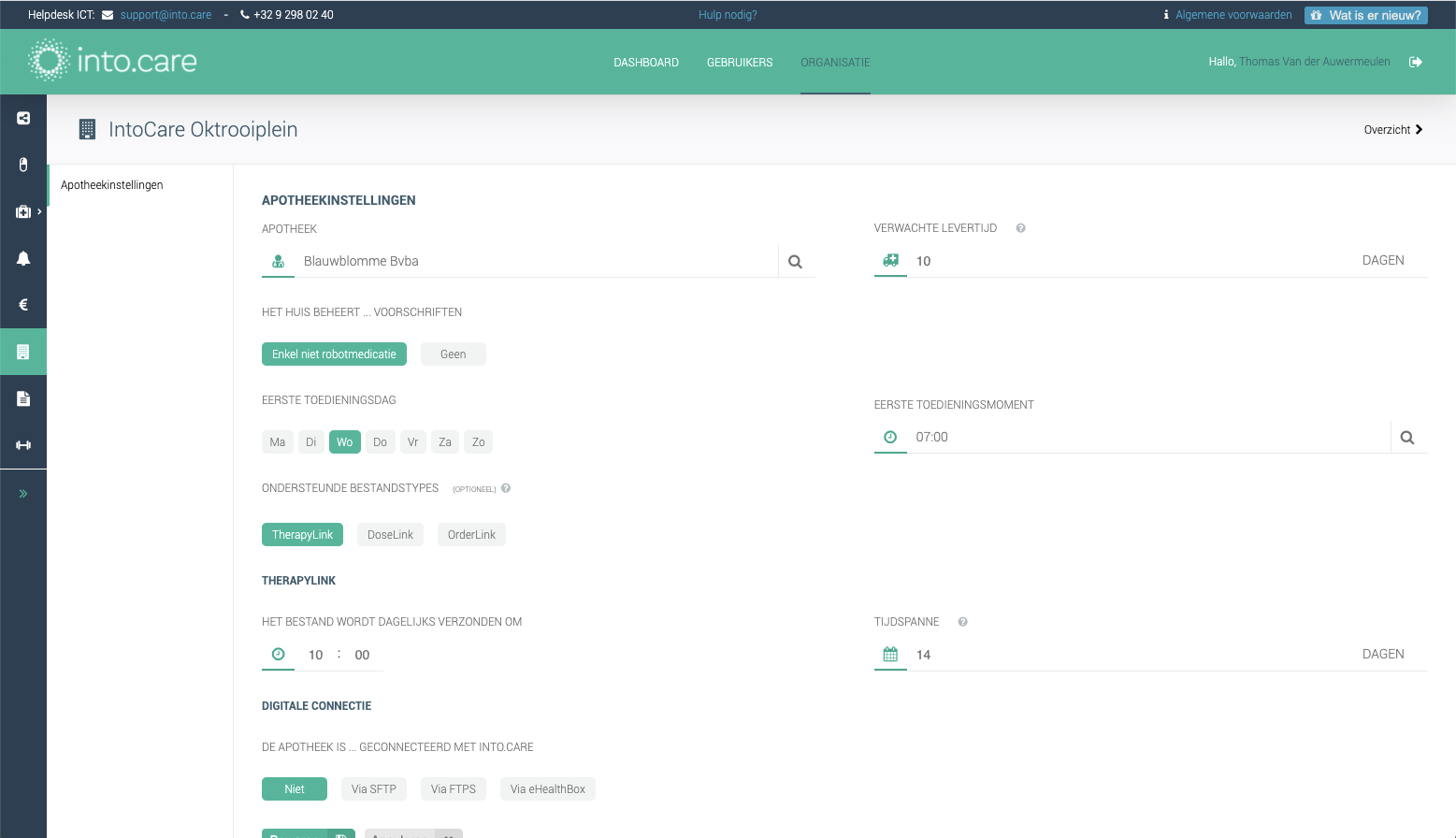Select Via SFTP connection option

click(374, 789)
